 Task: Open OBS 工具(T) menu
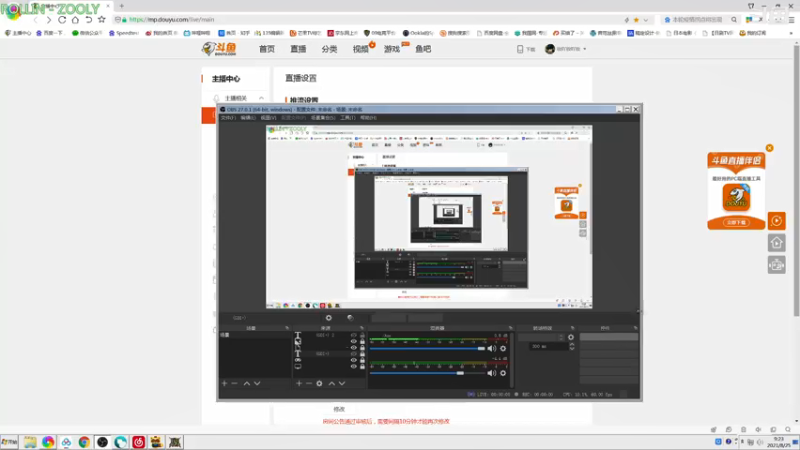[x=347, y=118]
